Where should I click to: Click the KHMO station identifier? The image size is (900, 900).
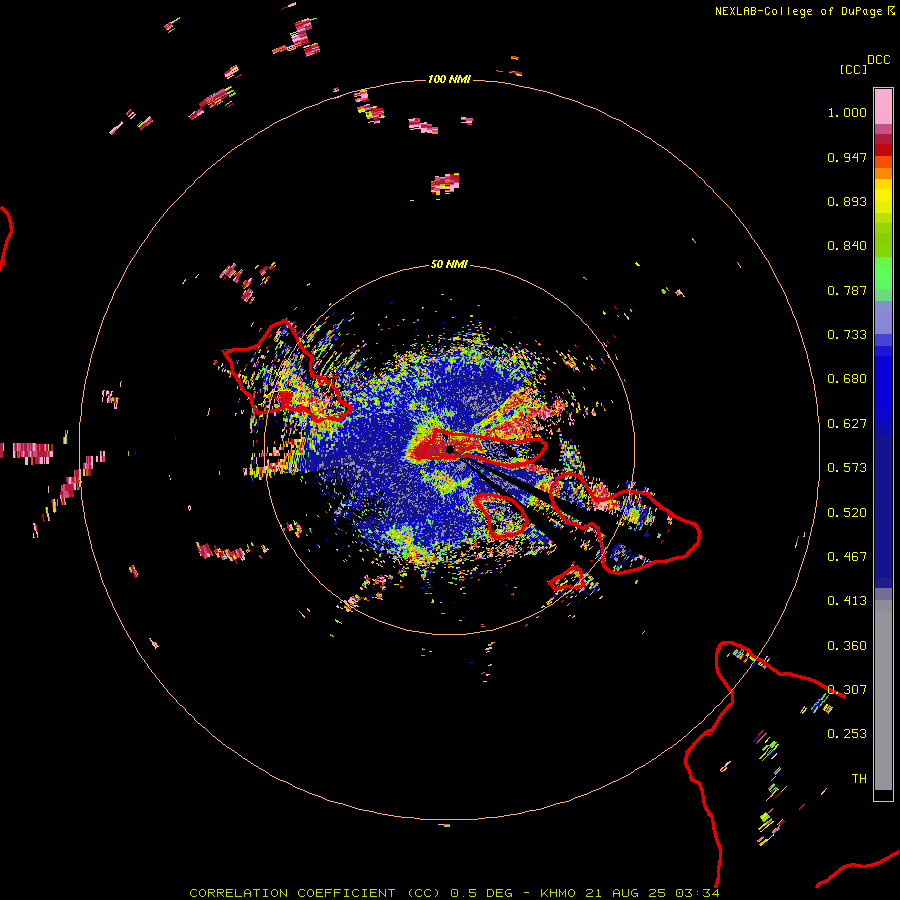[x=557, y=893]
